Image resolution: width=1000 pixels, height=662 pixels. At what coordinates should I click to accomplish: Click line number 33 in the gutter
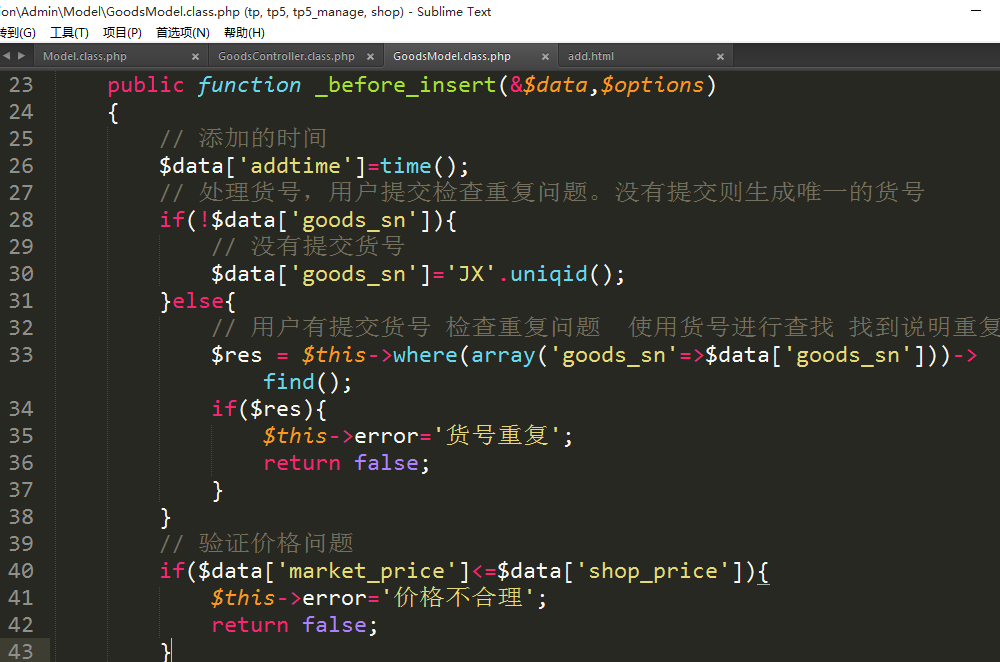click(20, 355)
